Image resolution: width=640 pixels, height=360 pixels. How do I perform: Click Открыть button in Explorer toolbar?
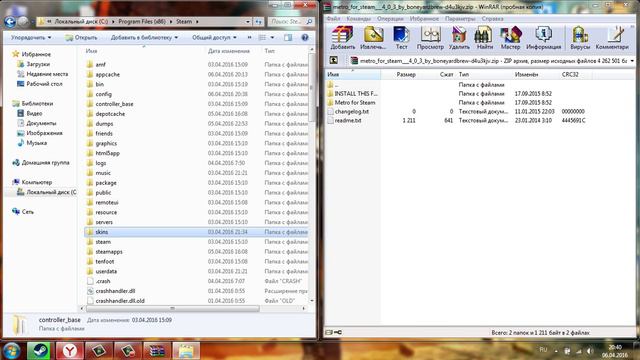pyautogui.click(x=81, y=38)
